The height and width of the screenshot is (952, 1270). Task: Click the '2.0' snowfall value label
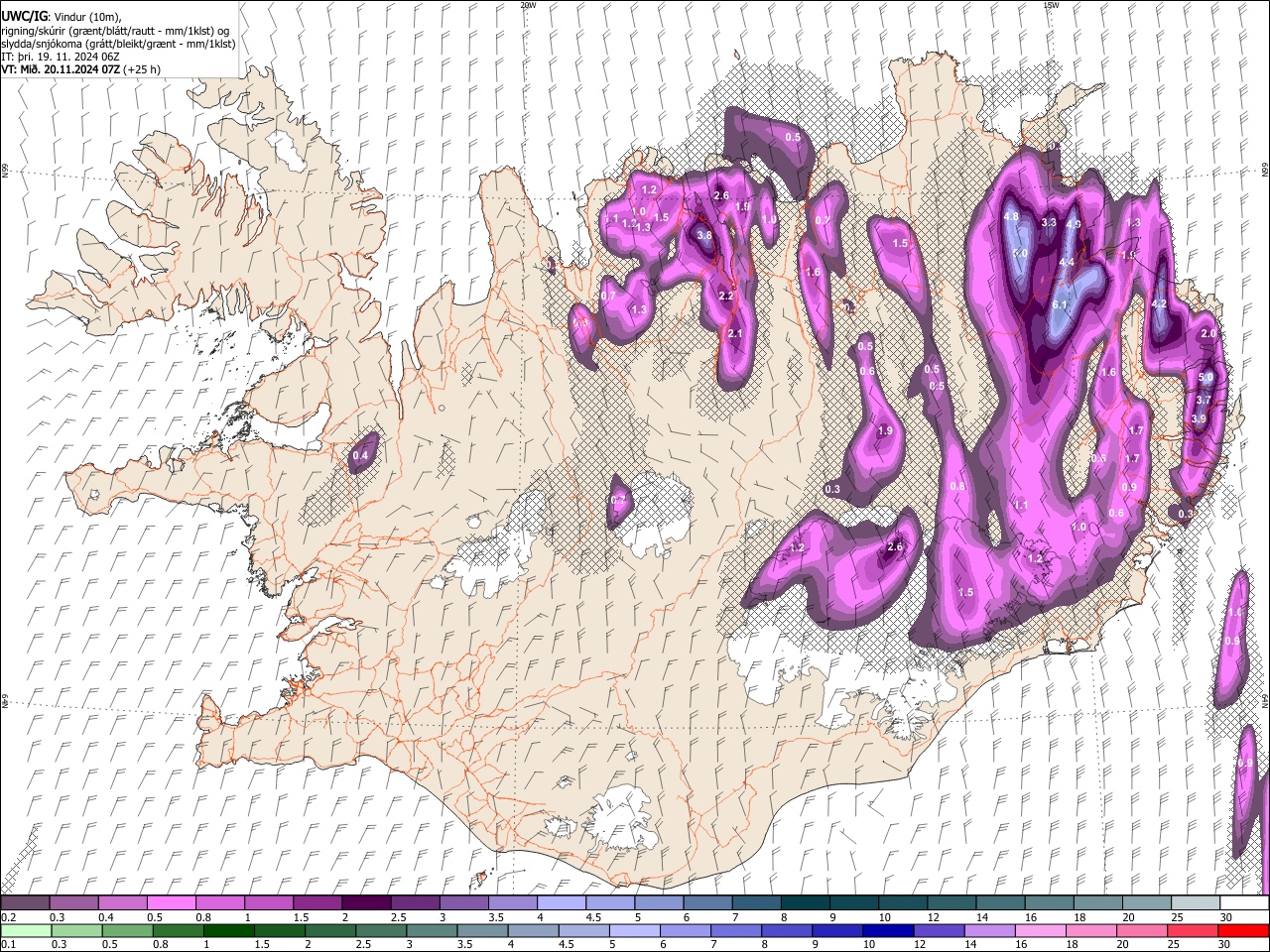[x=1208, y=334]
